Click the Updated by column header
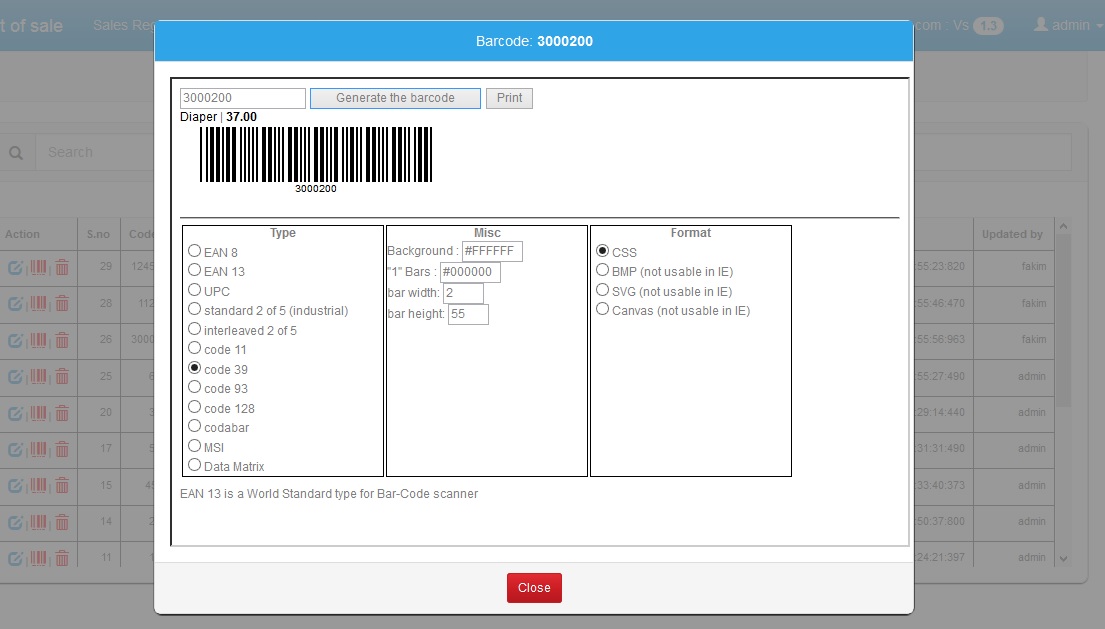 click(x=1013, y=234)
